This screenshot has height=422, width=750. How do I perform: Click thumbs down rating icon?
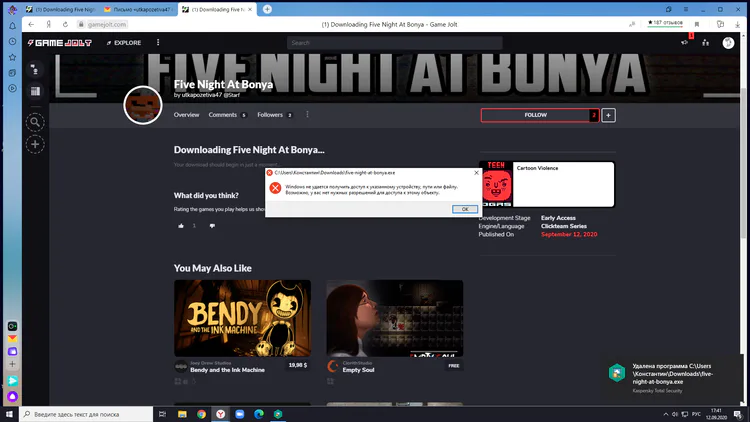tap(212, 226)
